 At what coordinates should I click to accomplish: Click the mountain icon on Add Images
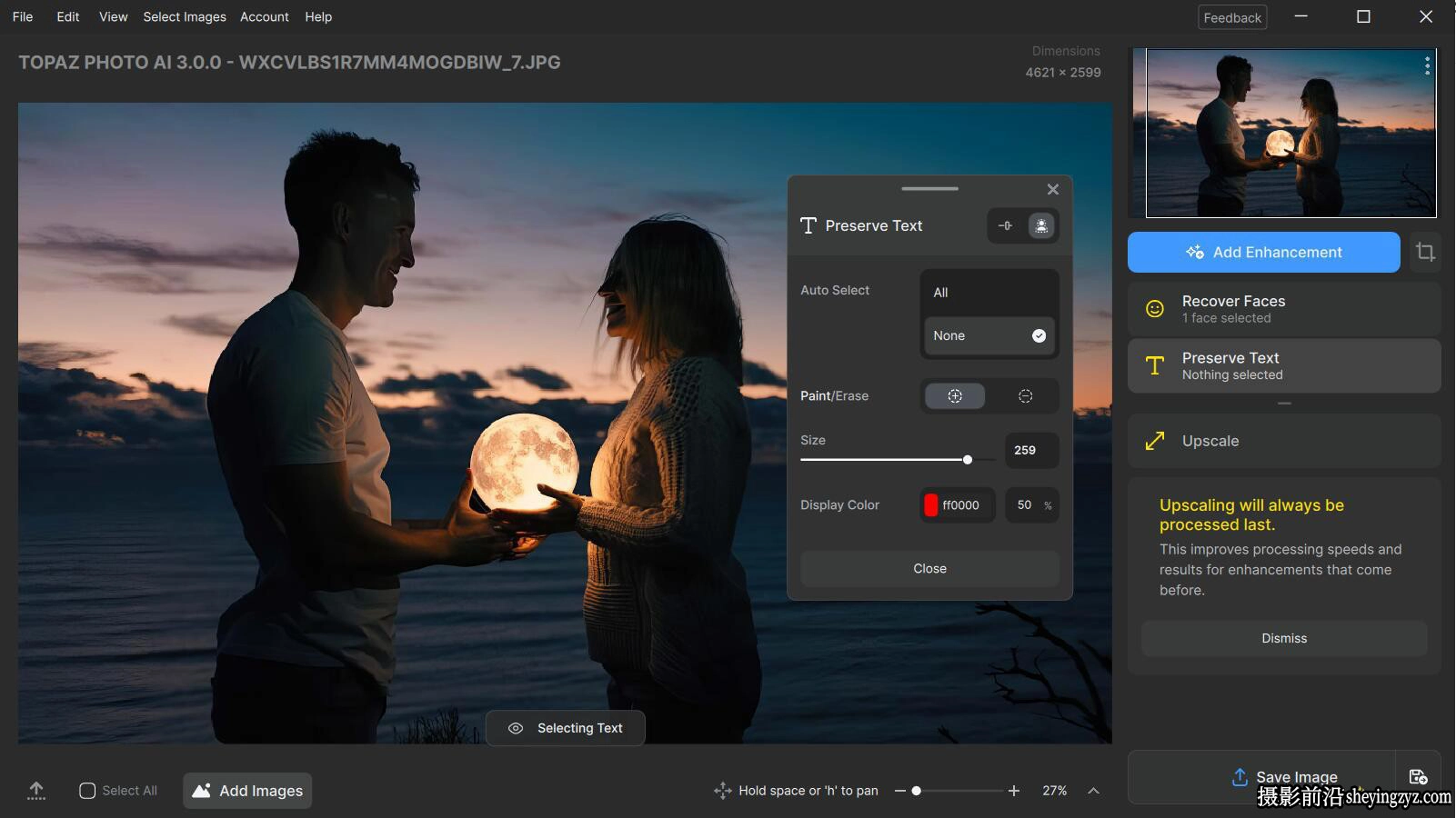(x=201, y=791)
